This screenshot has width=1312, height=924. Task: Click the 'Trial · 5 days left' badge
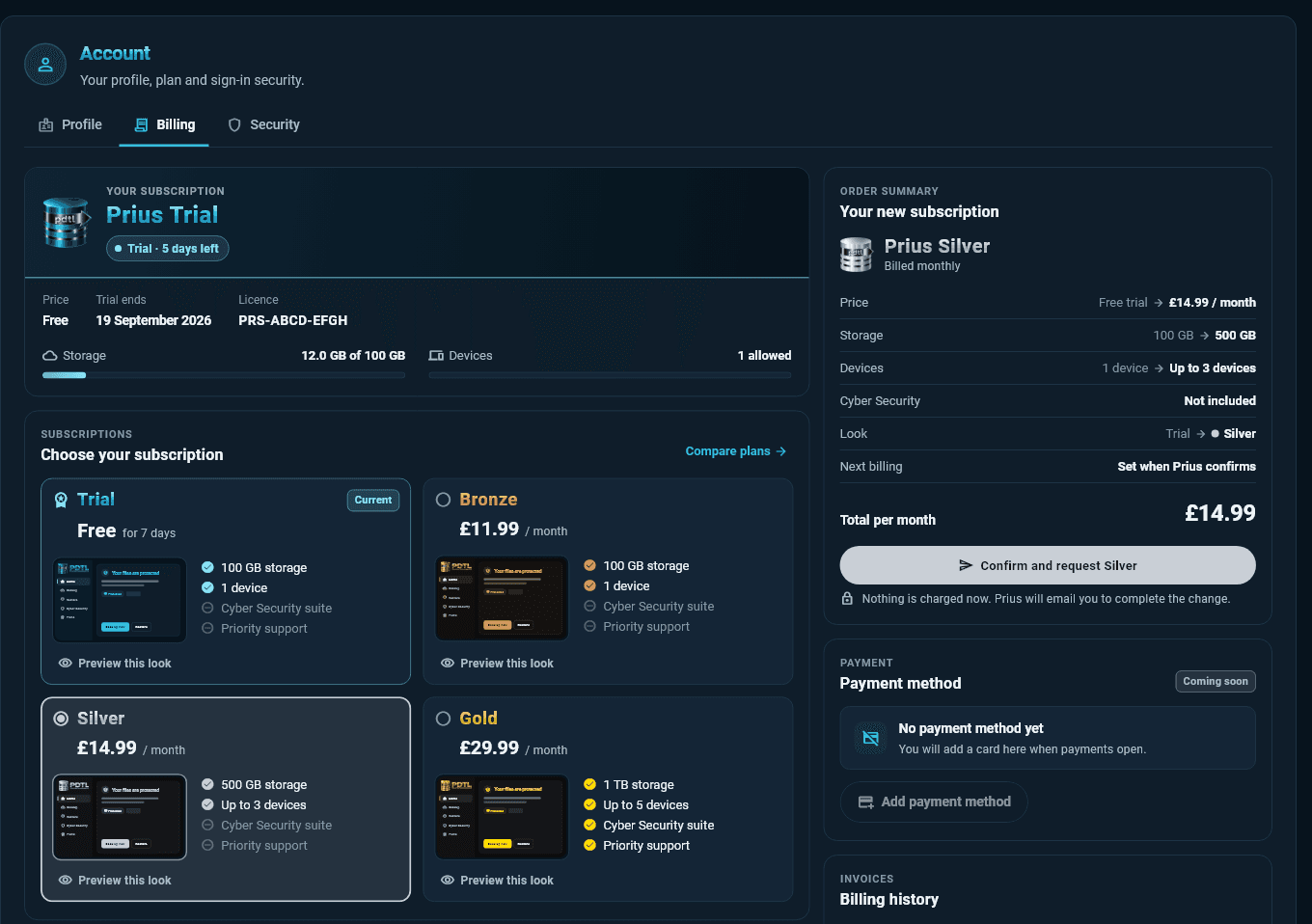(167, 249)
